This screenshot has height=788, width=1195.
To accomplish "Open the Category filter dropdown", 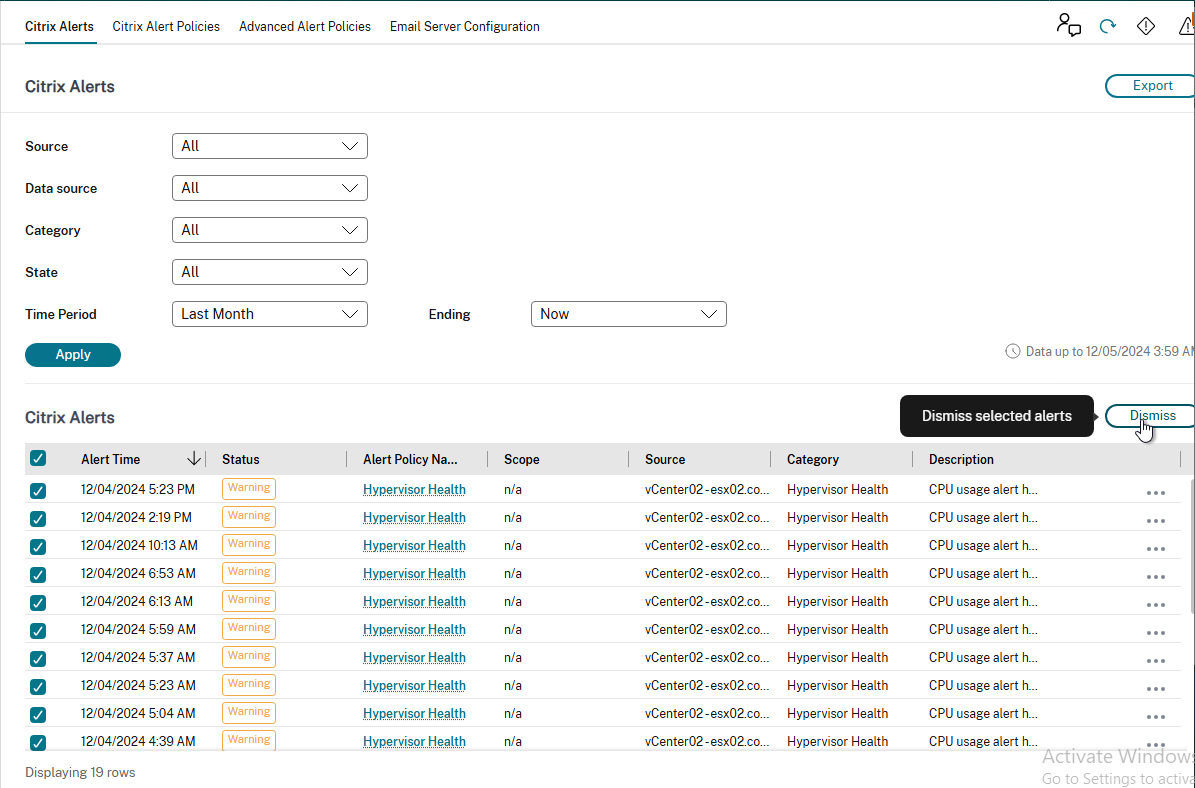I will pos(270,230).
